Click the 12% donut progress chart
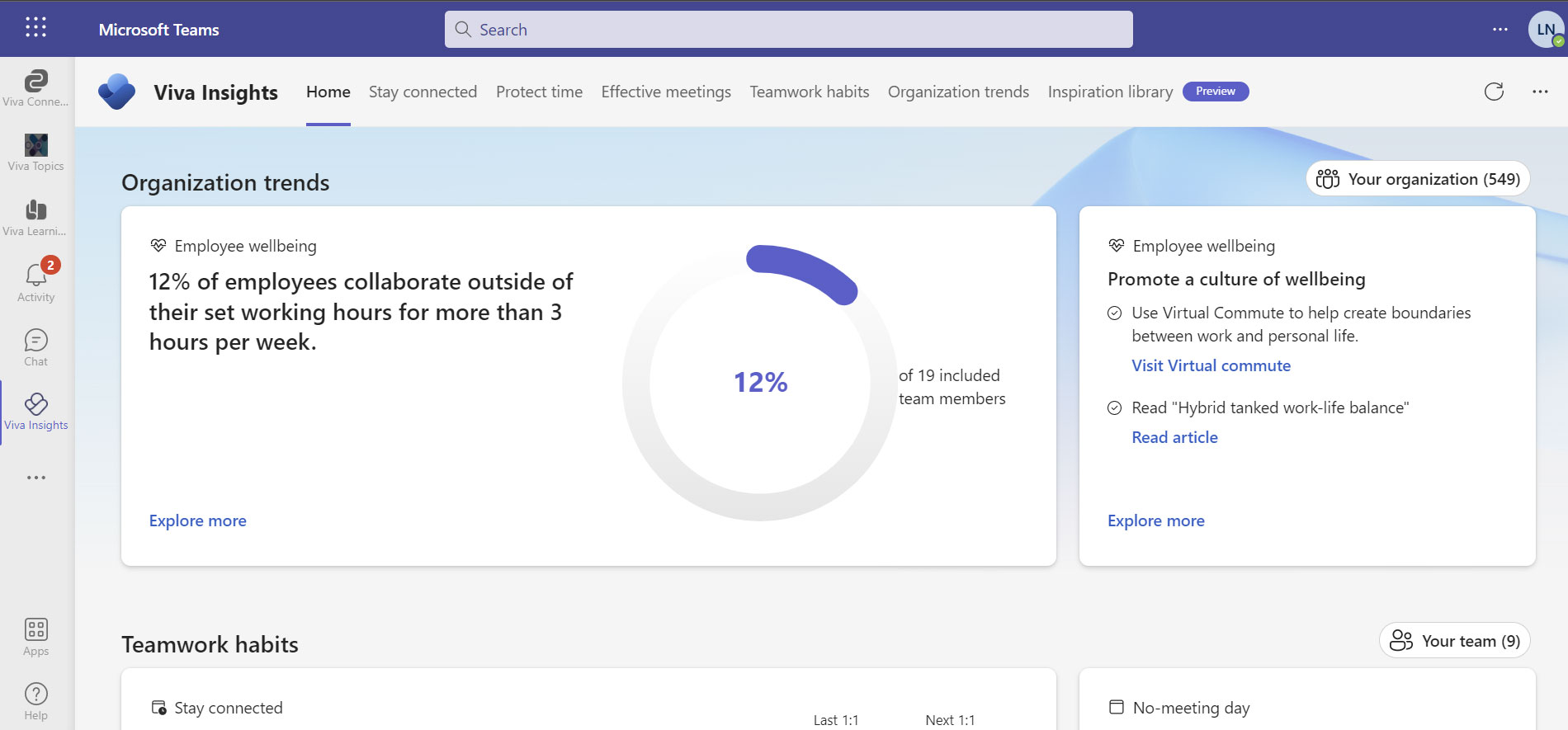This screenshot has height=730, width=1568. click(x=760, y=383)
